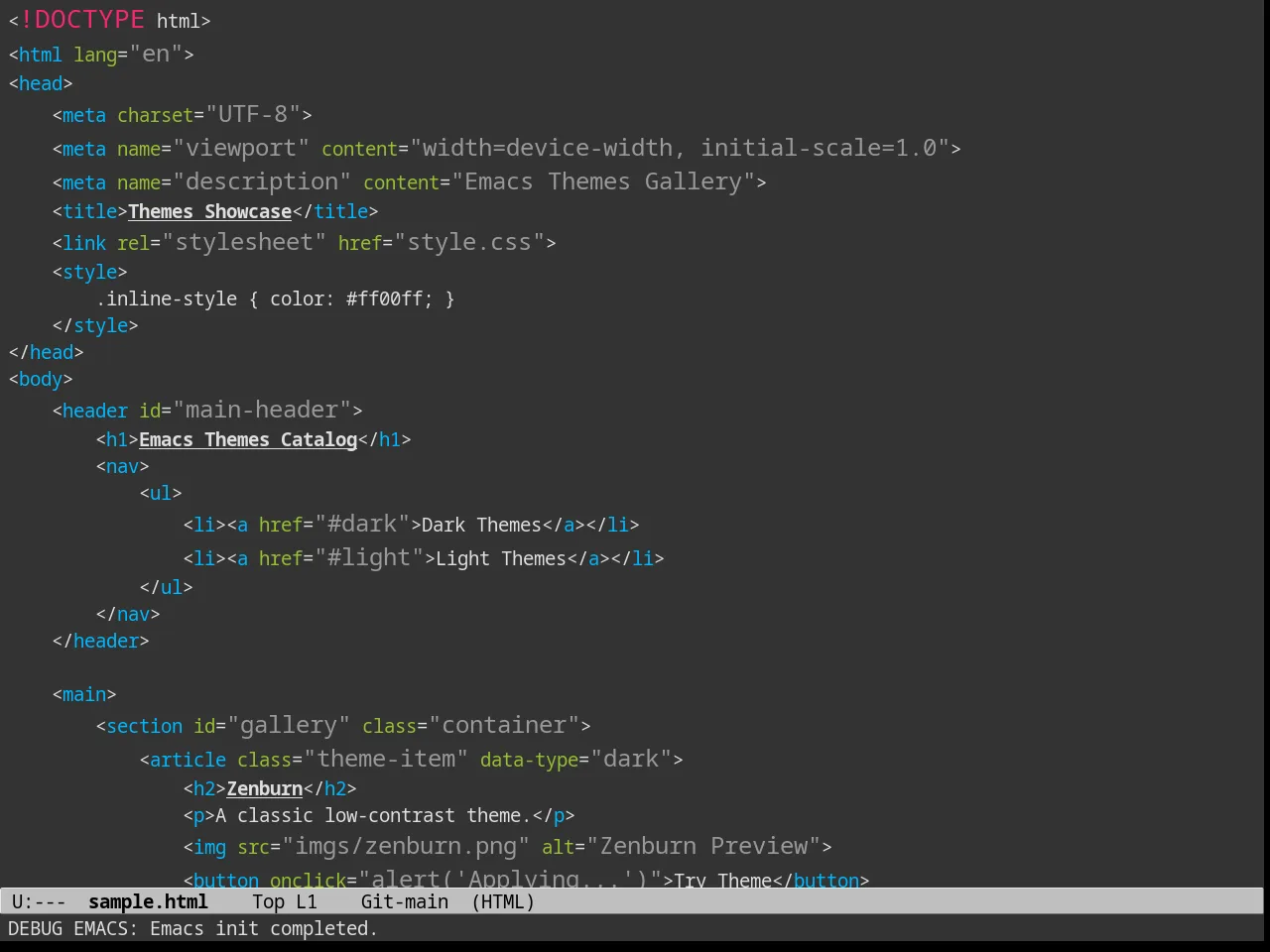Click the Git-main indicator in mode line

coord(405,901)
